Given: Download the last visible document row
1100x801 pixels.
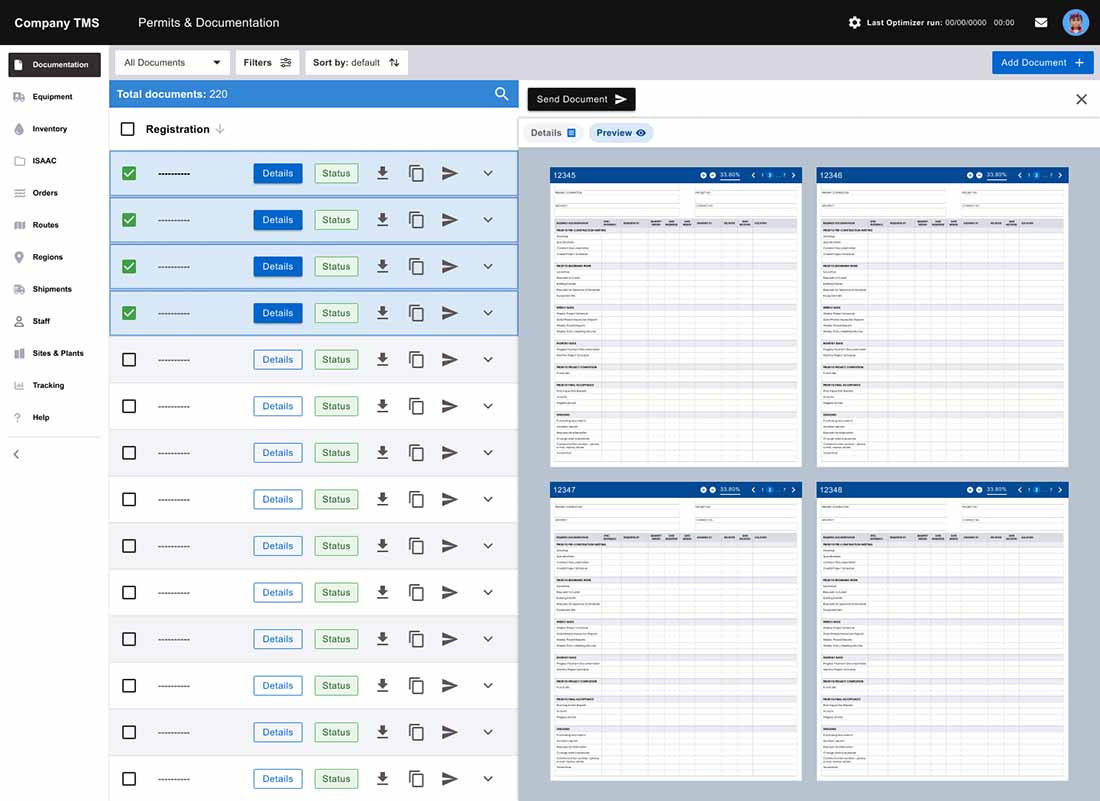Looking at the screenshot, I should [382, 779].
